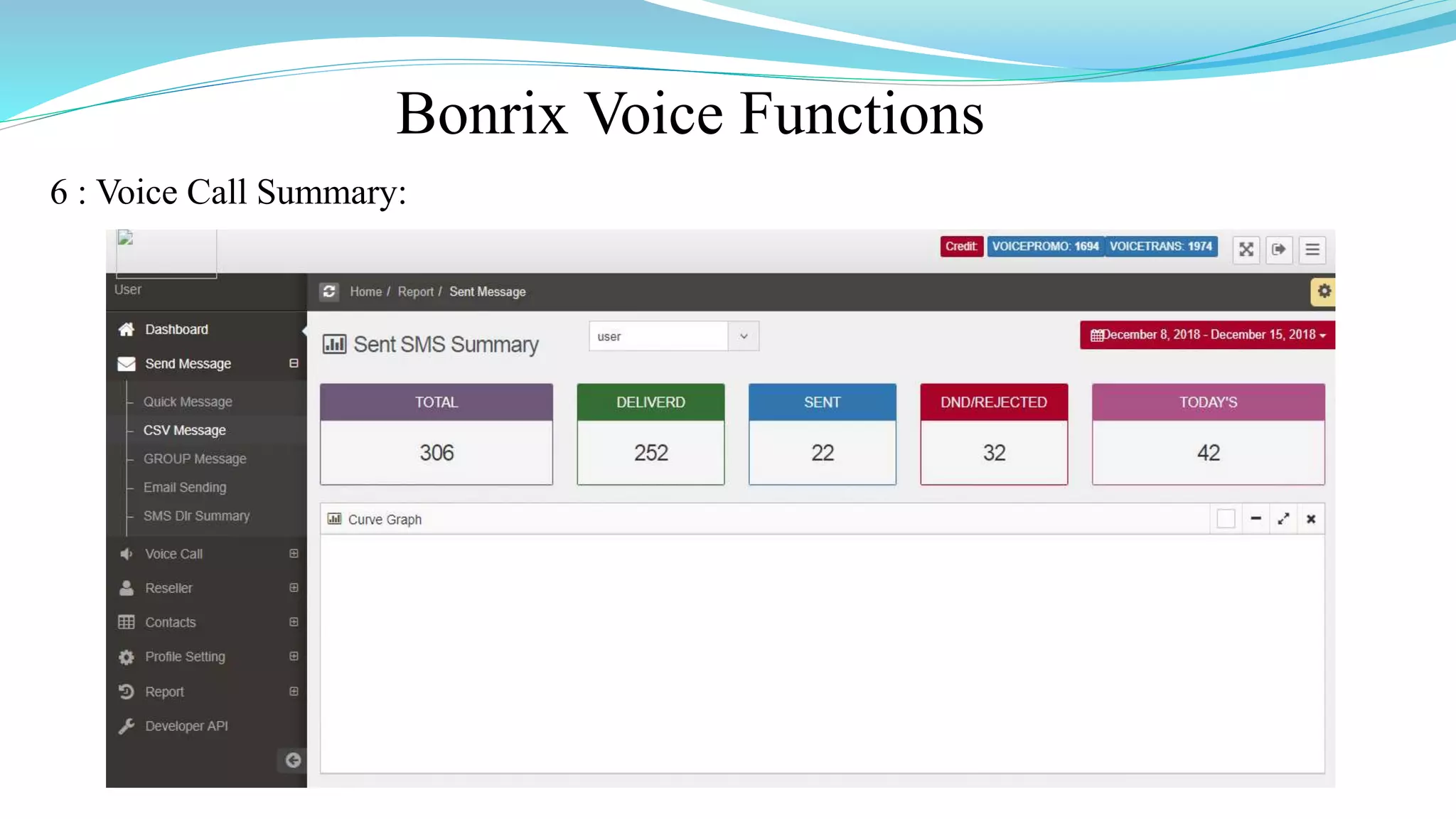Click the VOICETRANS: 1974 badge
Image resolution: width=1456 pixels, height=819 pixels.
point(1161,246)
